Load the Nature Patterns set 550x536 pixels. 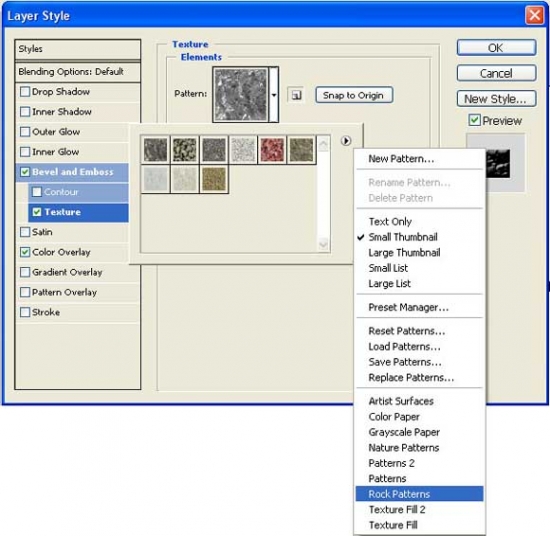point(420,448)
